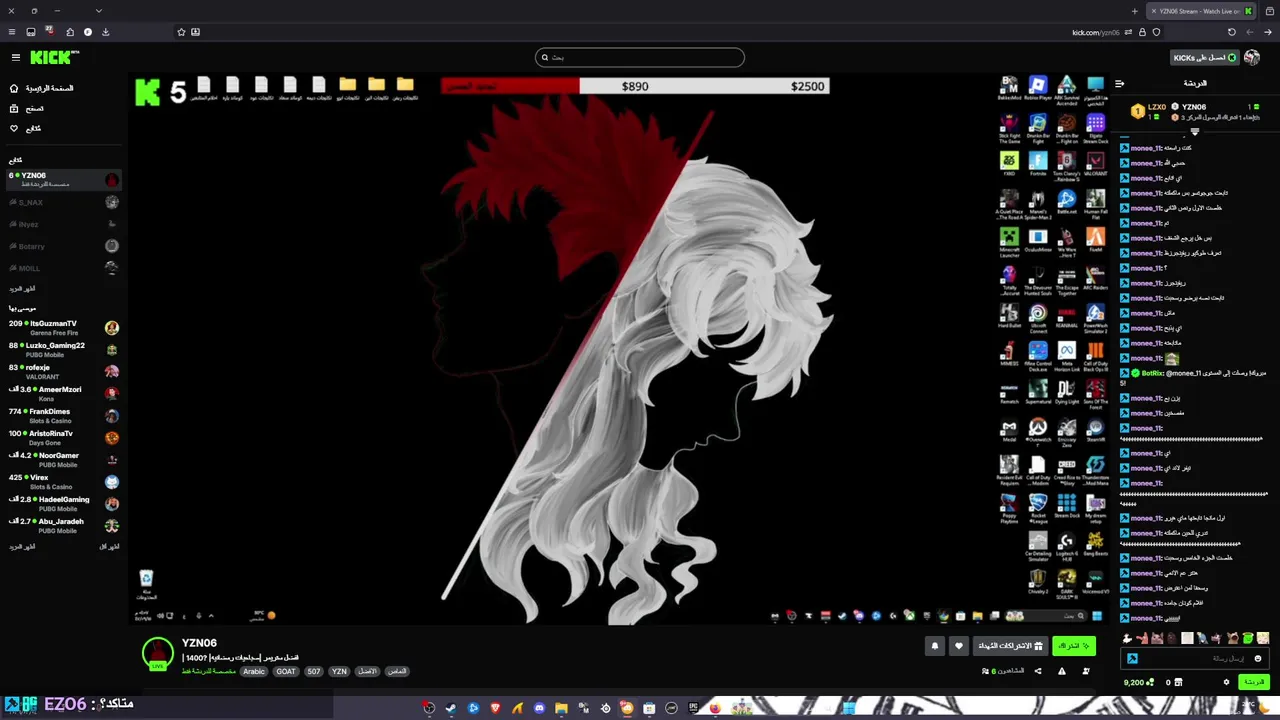1280x720 pixels.
Task: Open a new browser tab
Action: 1134,11
